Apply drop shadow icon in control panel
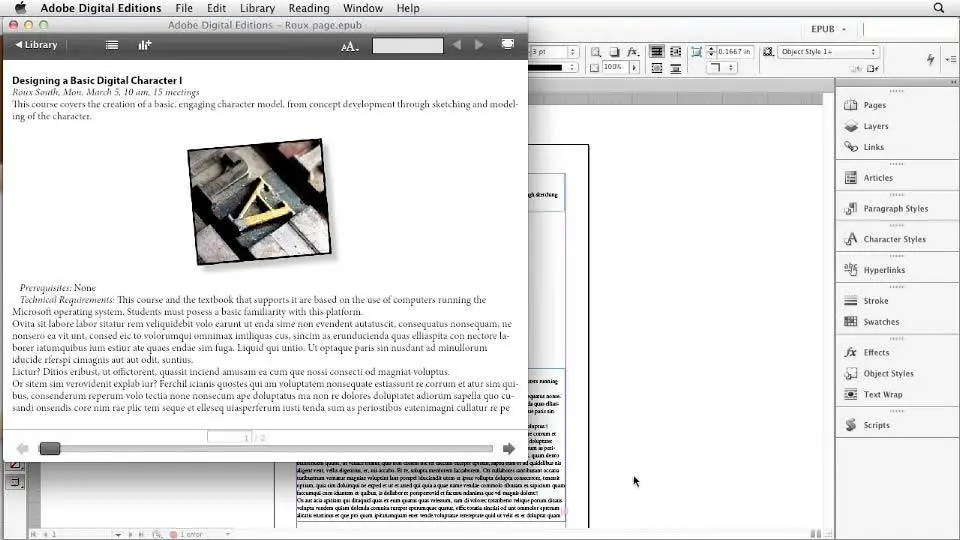Screen dimensions: 960x540 click(614, 52)
